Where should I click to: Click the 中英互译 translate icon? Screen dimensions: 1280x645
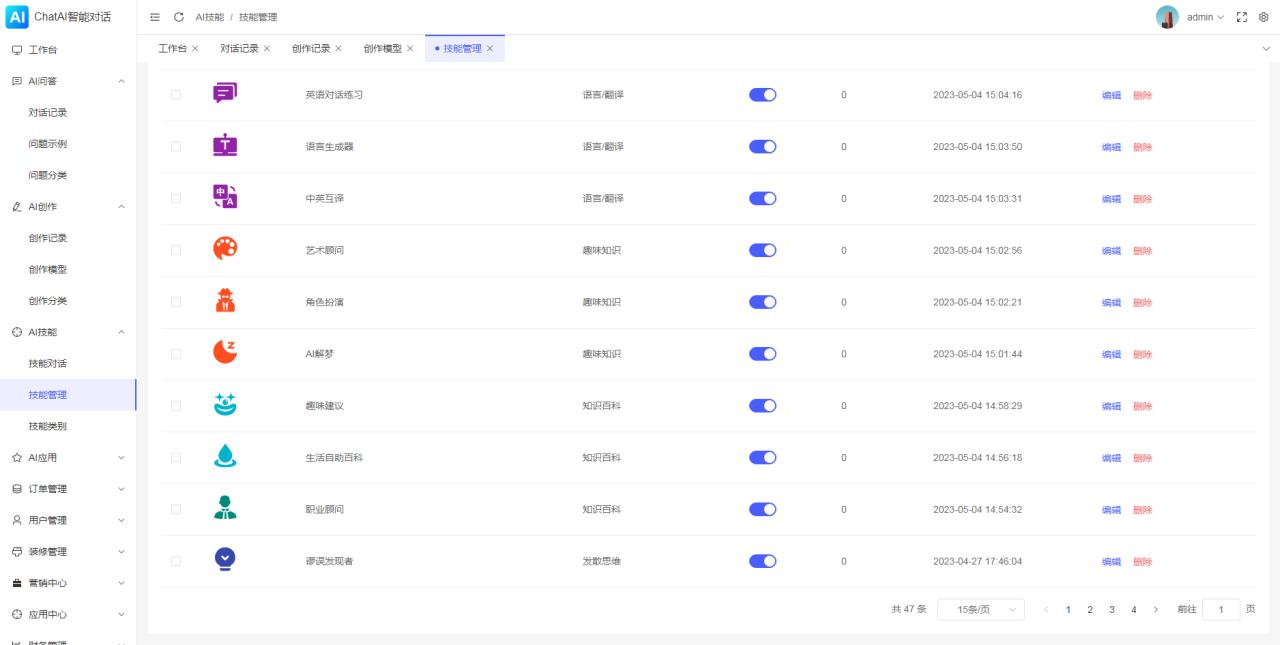(x=225, y=198)
